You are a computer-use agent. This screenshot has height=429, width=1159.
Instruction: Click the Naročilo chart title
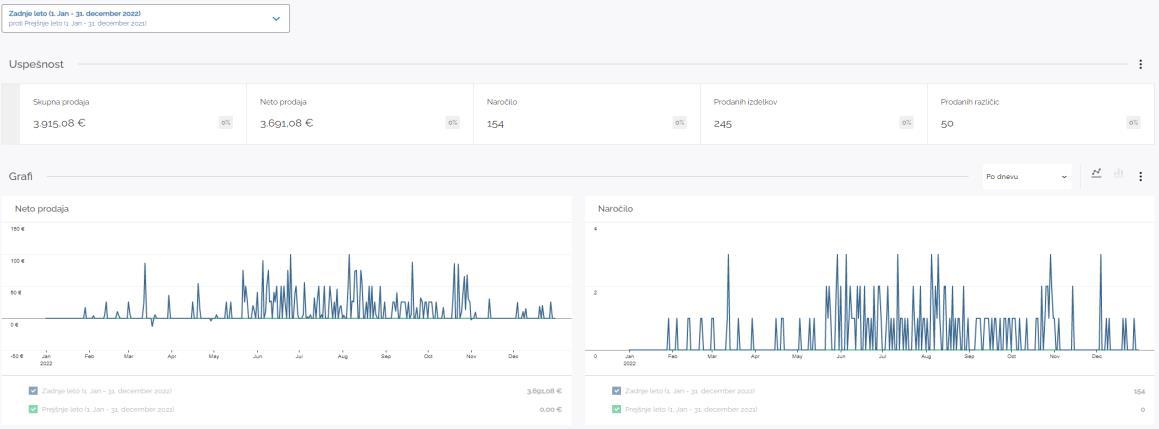[615, 209]
